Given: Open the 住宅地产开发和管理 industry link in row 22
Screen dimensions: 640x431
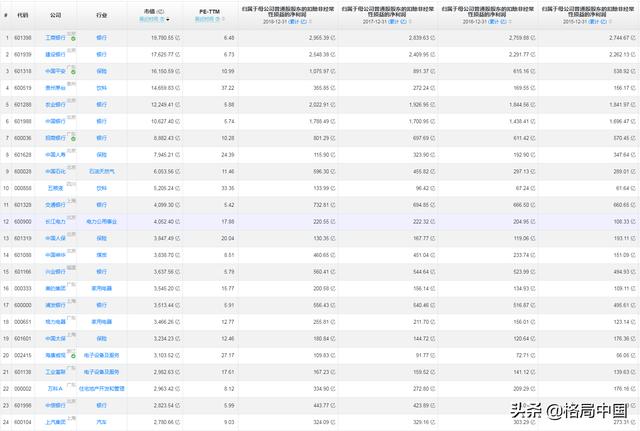Looking at the screenshot, I should click(102, 389).
